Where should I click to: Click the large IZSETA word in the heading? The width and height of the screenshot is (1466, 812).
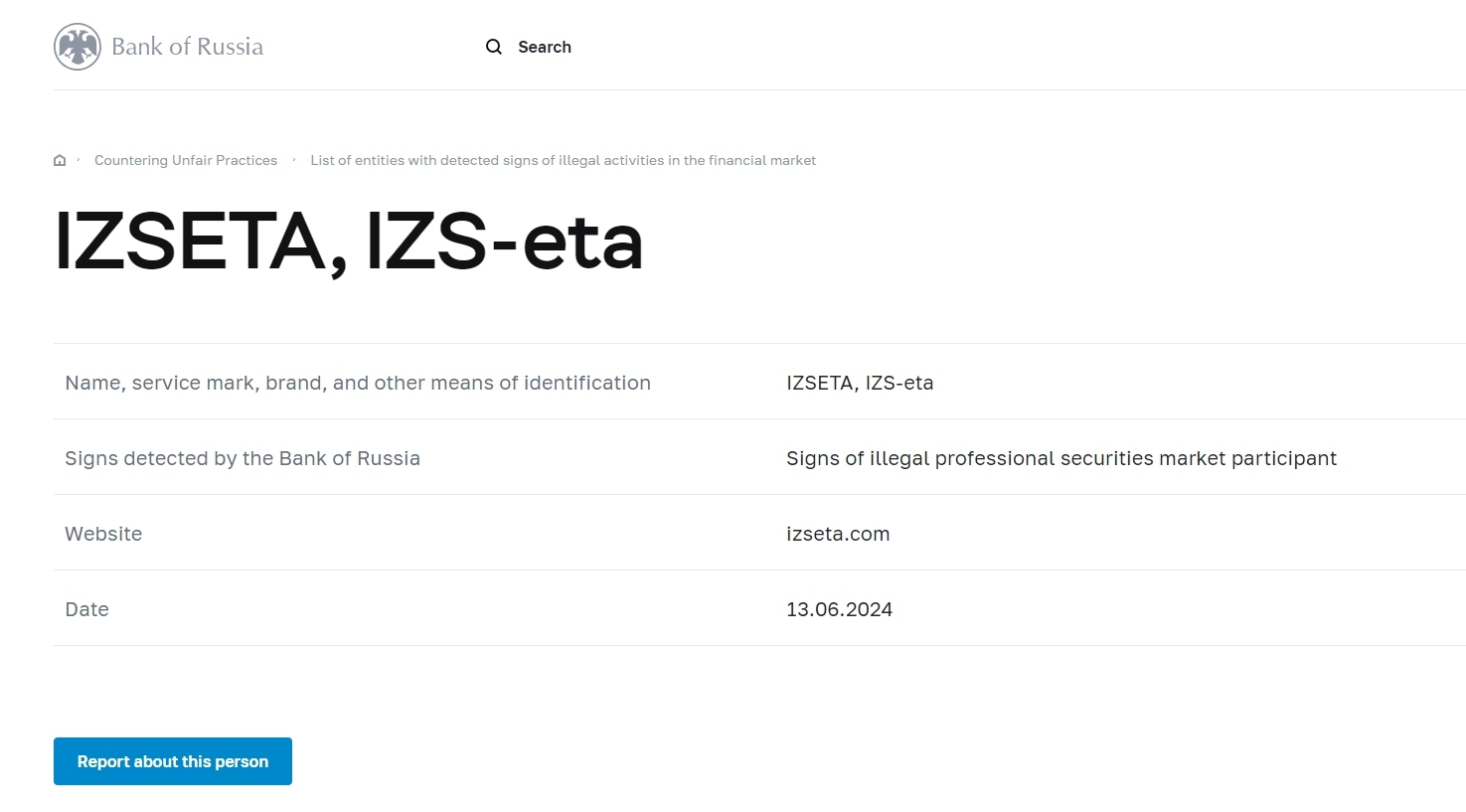point(189,242)
